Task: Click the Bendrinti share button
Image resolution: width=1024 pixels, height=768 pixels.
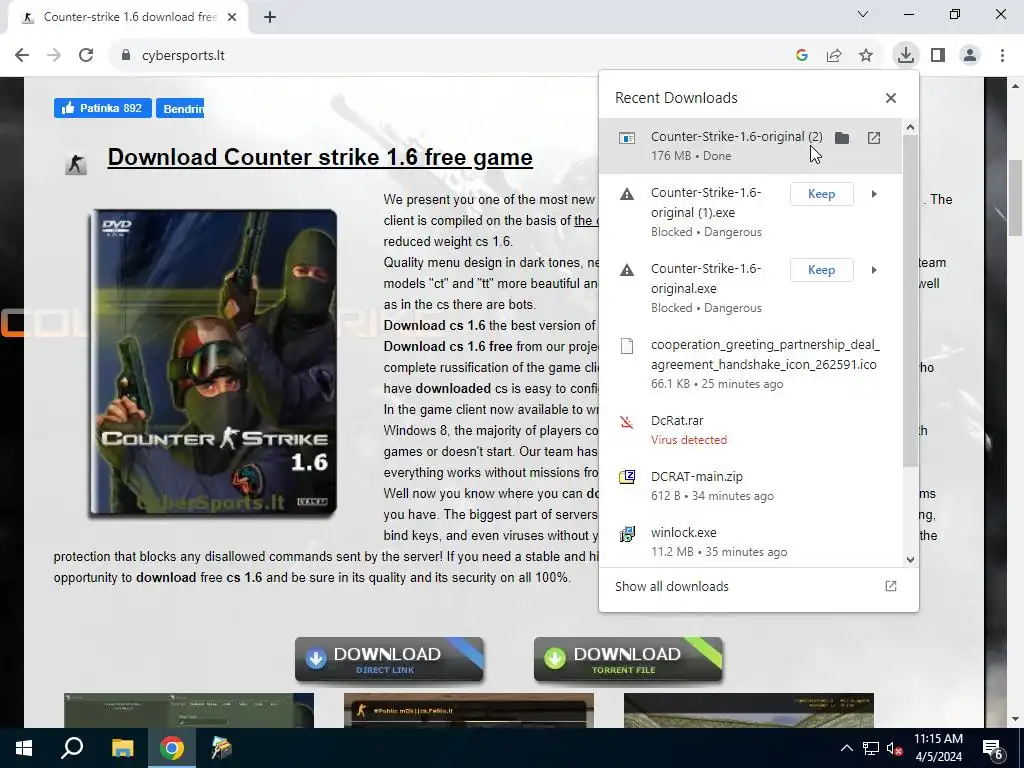Action: pyautogui.click(x=180, y=108)
